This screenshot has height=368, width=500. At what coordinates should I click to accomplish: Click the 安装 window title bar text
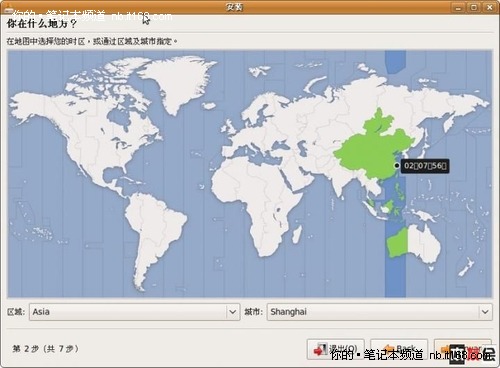[234, 7]
